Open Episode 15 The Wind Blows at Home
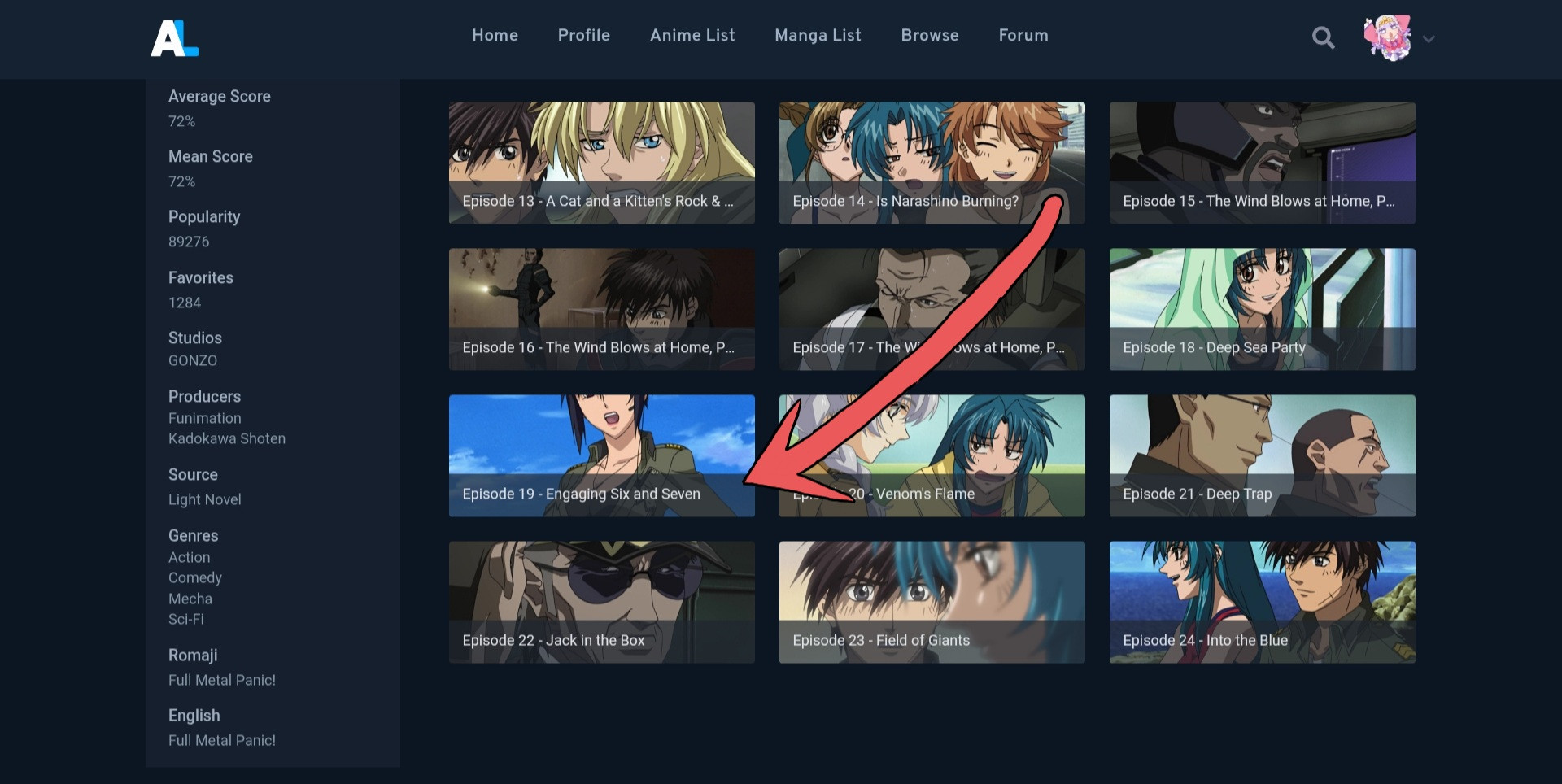The height and width of the screenshot is (784, 1562). click(1263, 163)
